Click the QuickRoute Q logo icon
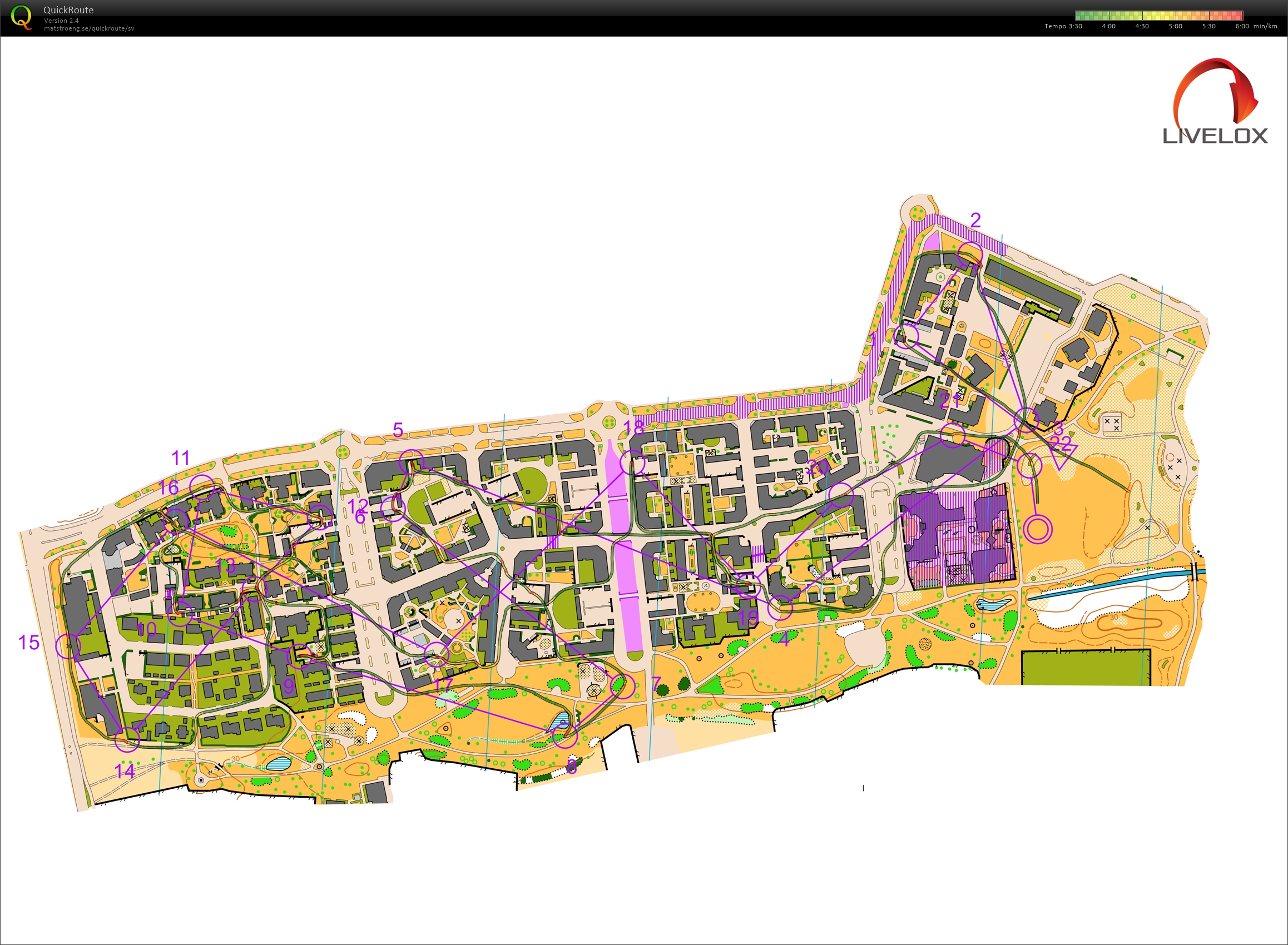The image size is (1288, 945). [21, 18]
